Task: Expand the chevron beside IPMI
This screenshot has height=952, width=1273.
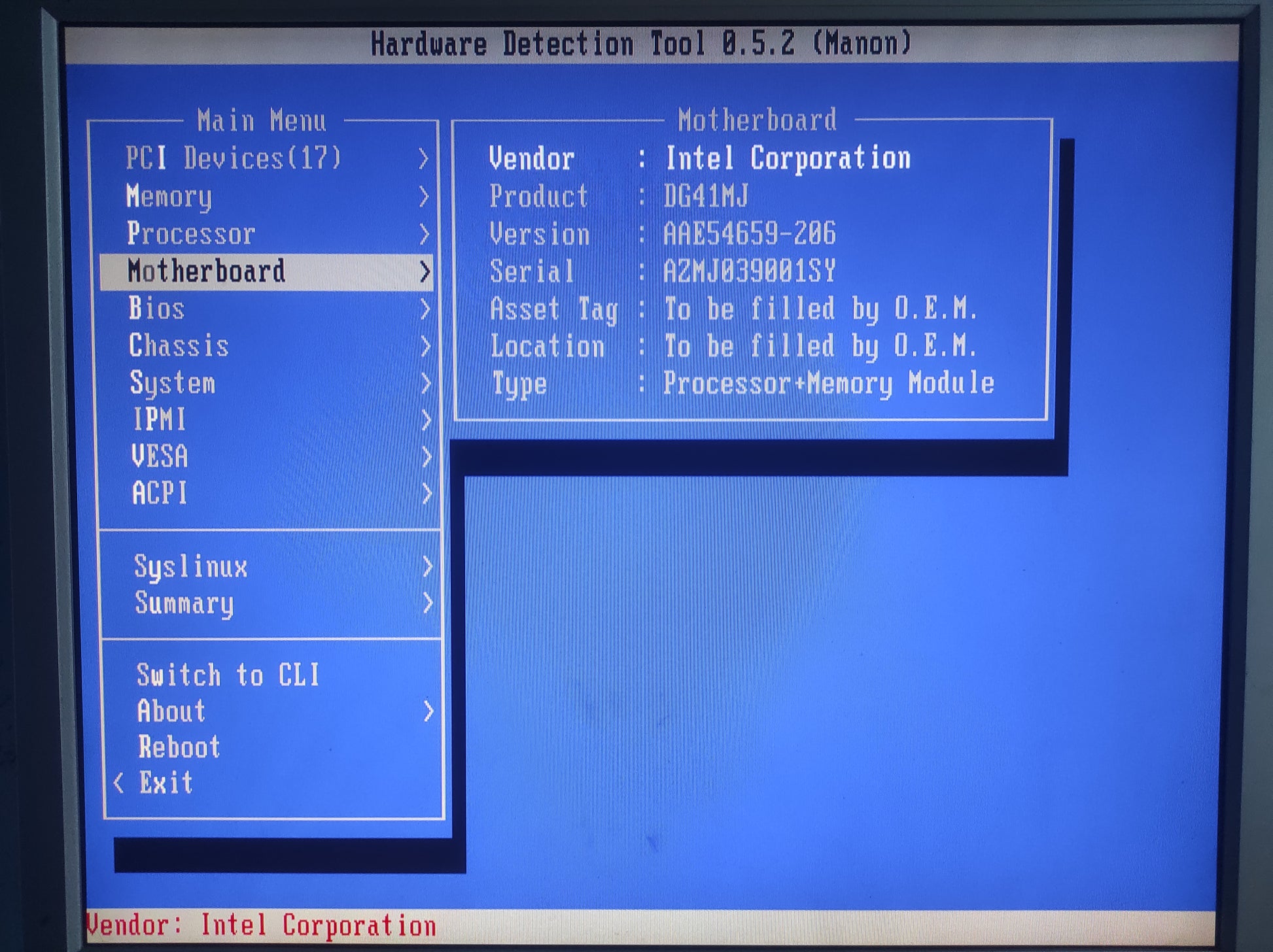Action: pyautogui.click(x=427, y=420)
